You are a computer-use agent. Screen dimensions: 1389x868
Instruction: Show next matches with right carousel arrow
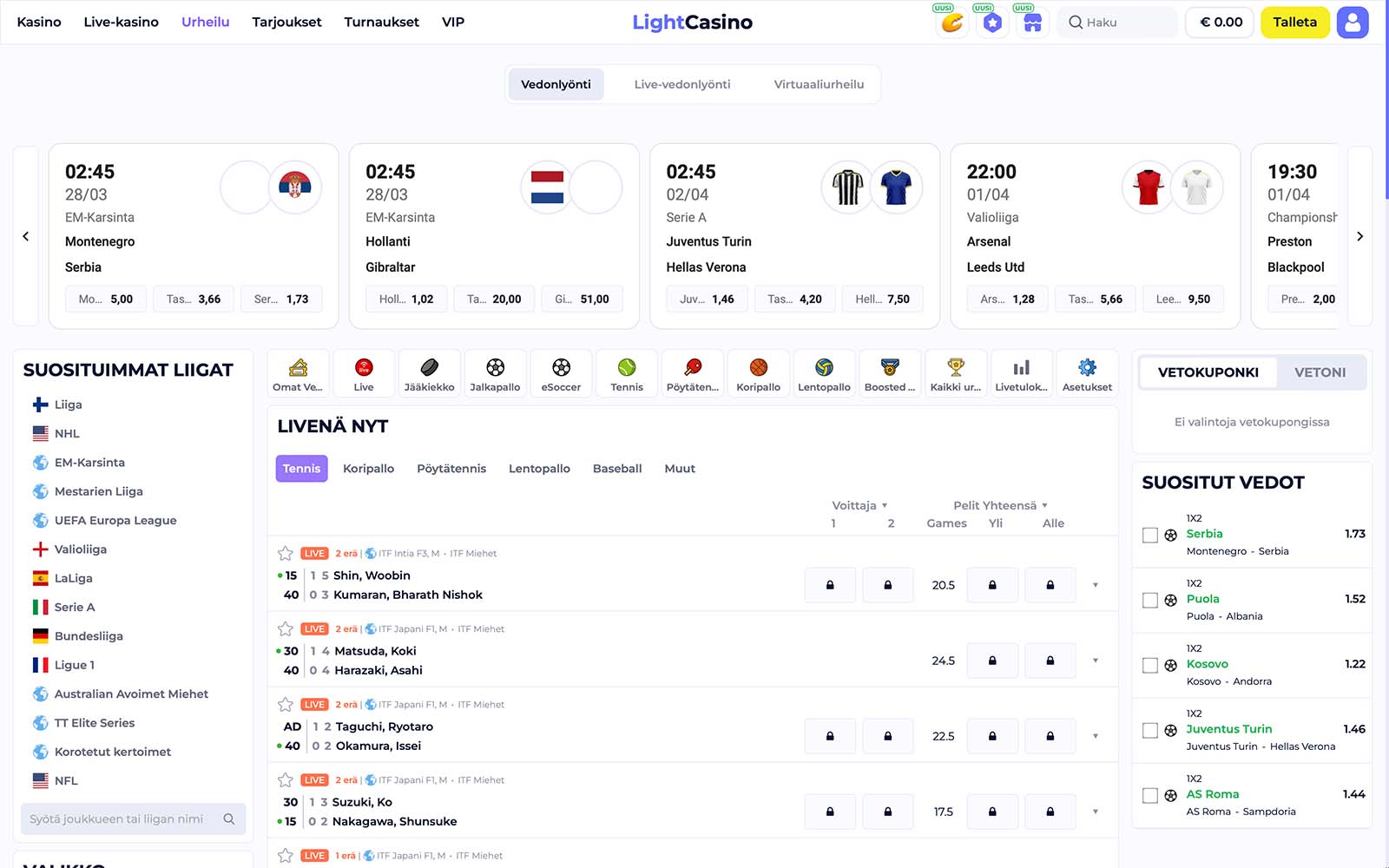(1359, 236)
